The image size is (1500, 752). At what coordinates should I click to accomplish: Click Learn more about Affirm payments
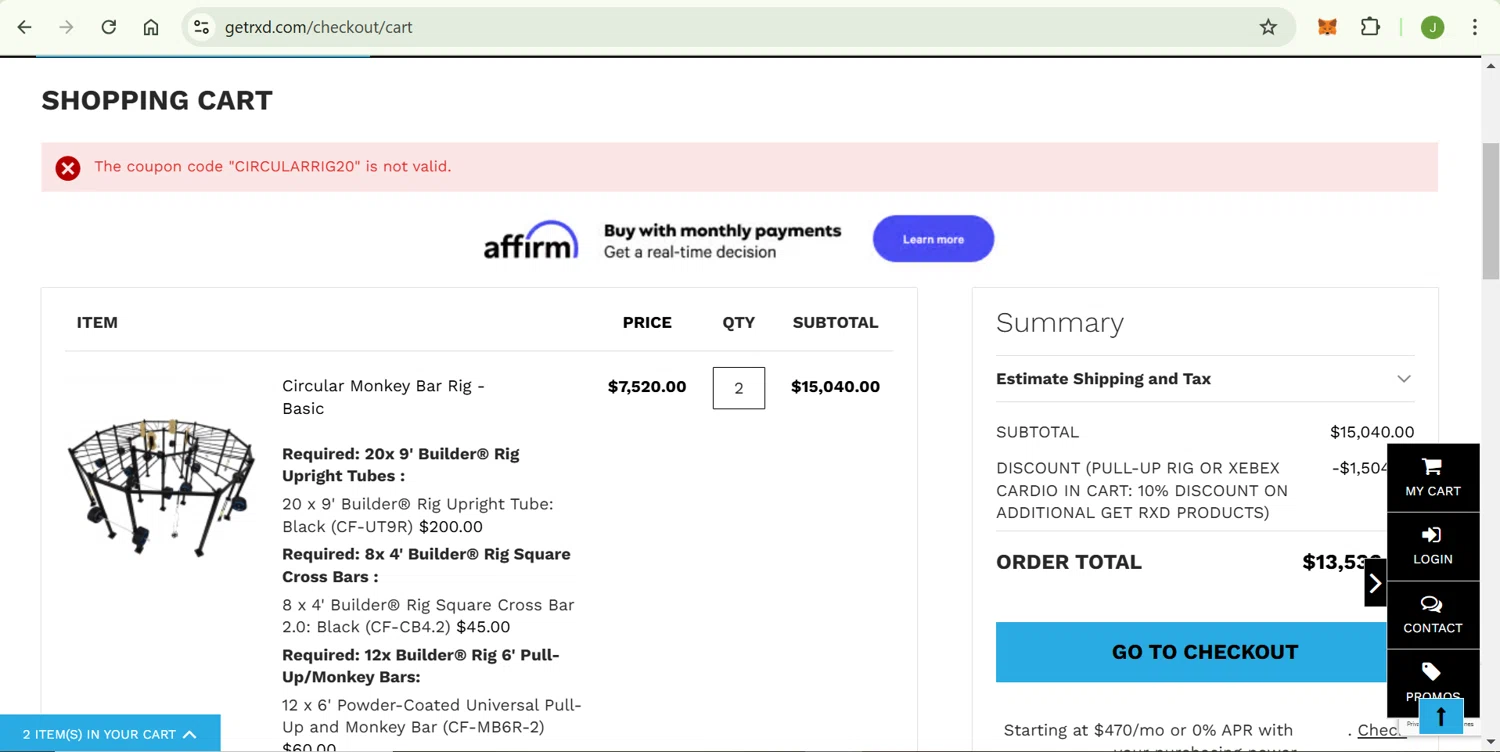click(933, 239)
